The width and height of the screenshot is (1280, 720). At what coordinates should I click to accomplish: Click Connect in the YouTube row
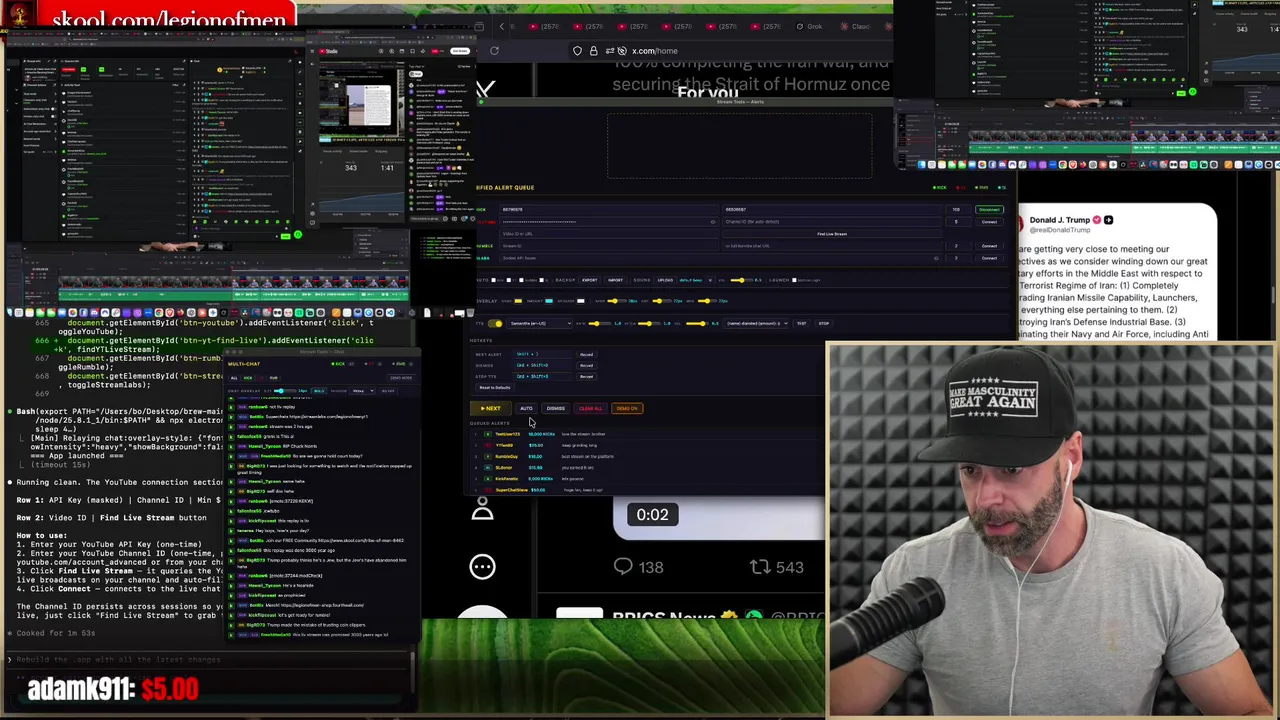pyautogui.click(x=989, y=222)
